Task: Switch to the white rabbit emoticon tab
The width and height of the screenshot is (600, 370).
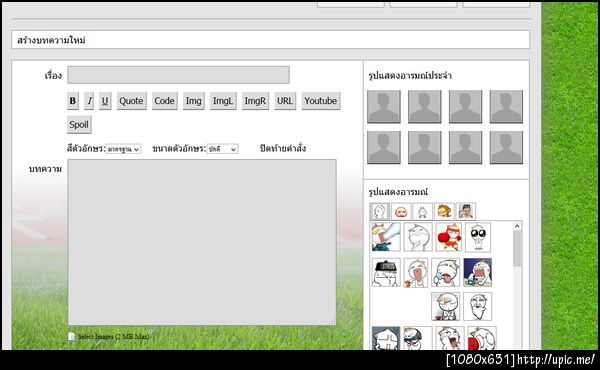Action: pyautogui.click(x=422, y=211)
